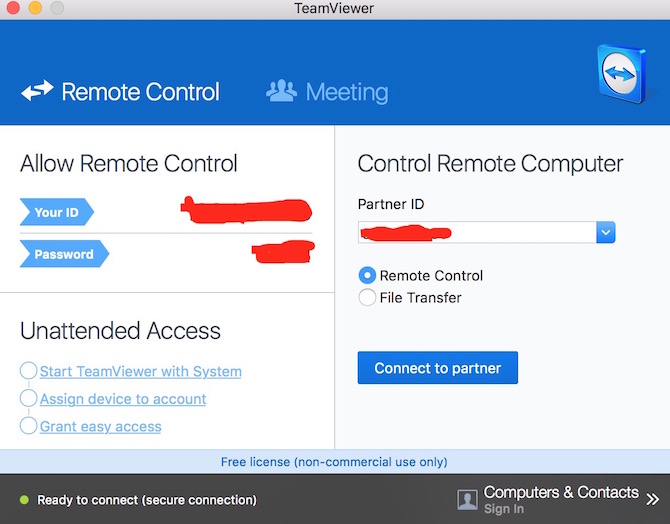The height and width of the screenshot is (524, 670).
Task: Click the Meeting people icon
Action: click(x=281, y=92)
